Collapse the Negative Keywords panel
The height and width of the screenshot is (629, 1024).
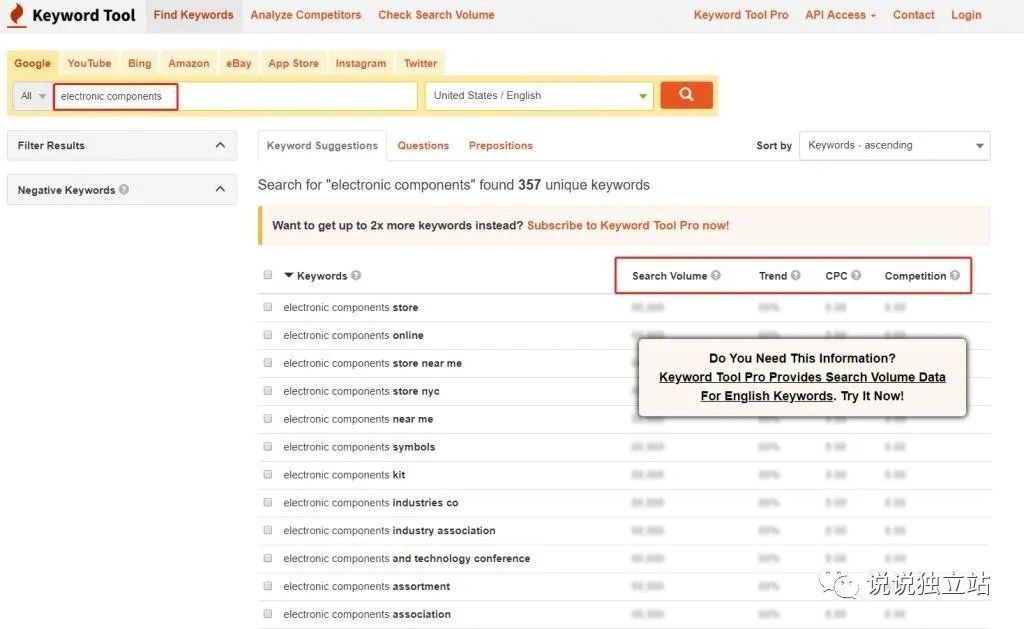point(220,189)
